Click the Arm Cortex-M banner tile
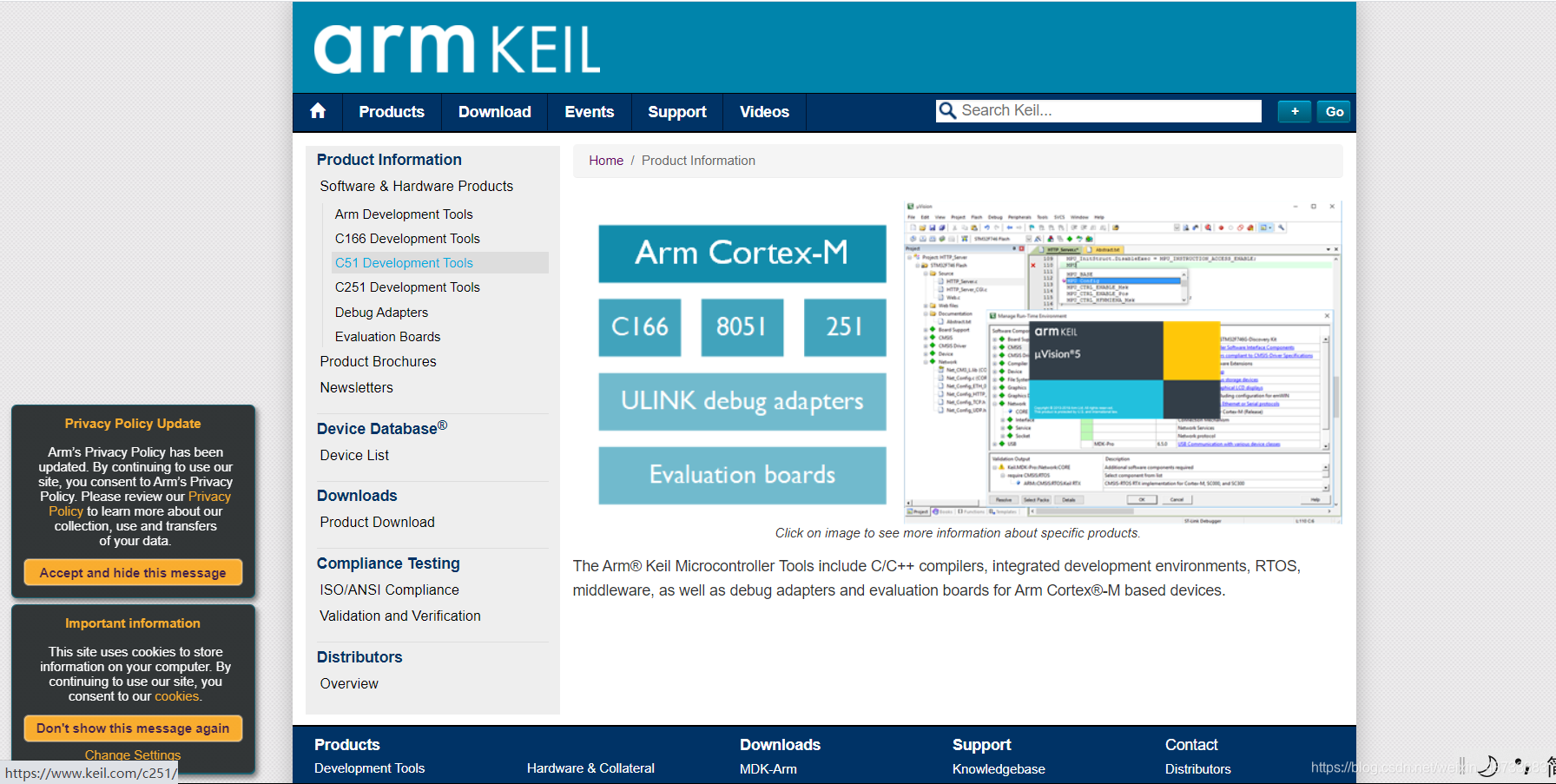Image resolution: width=1556 pixels, height=784 pixels. pyautogui.click(x=742, y=254)
